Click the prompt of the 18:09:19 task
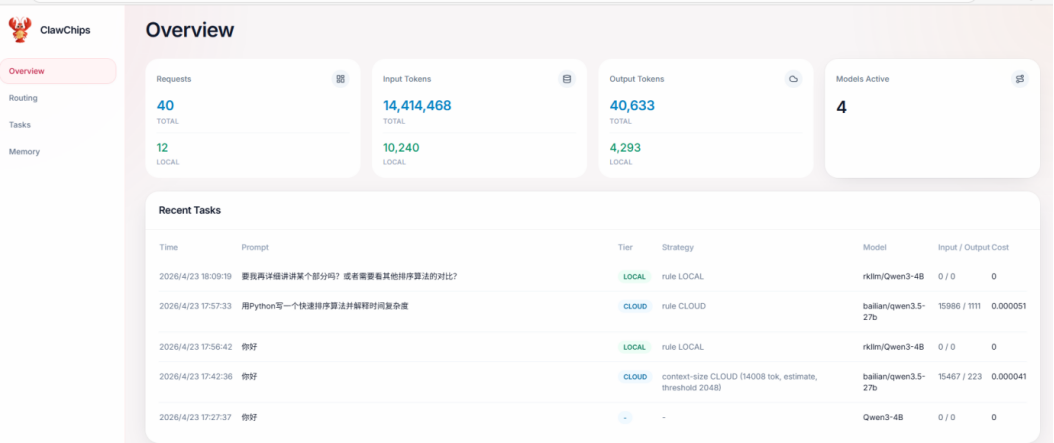The width and height of the screenshot is (1054, 443). pos(349,276)
